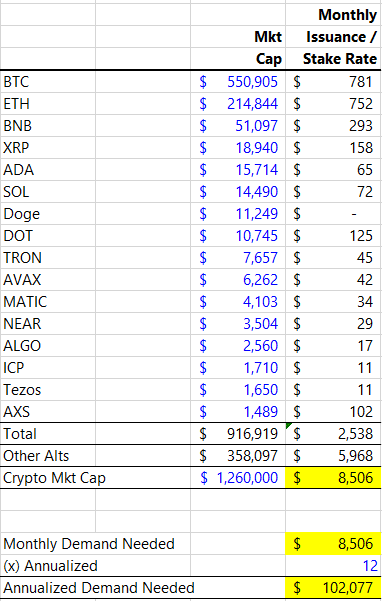
Task: Click the green error indicator on Total cell
Action: point(289,425)
